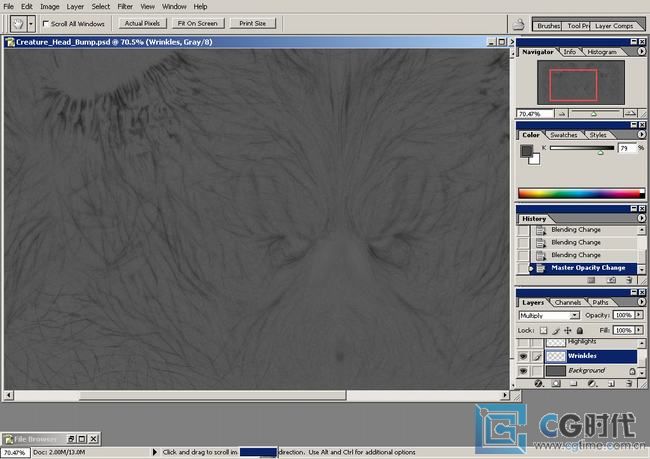Image resolution: width=650 pixels, height=459 pixels.
Task: Open the History palette flyout menu
Action: coord(641,218)
